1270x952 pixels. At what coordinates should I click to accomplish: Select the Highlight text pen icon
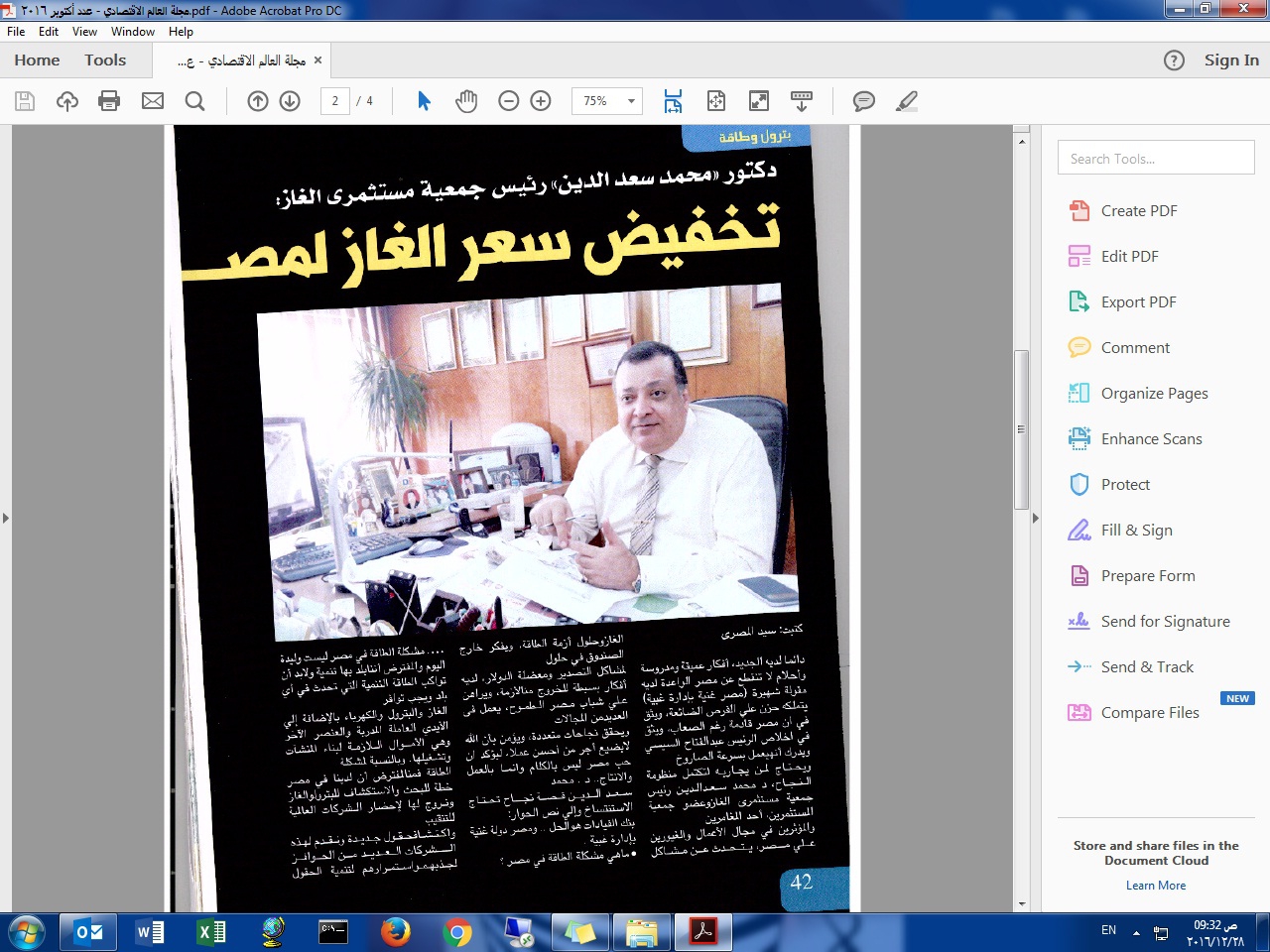[907, 101]
